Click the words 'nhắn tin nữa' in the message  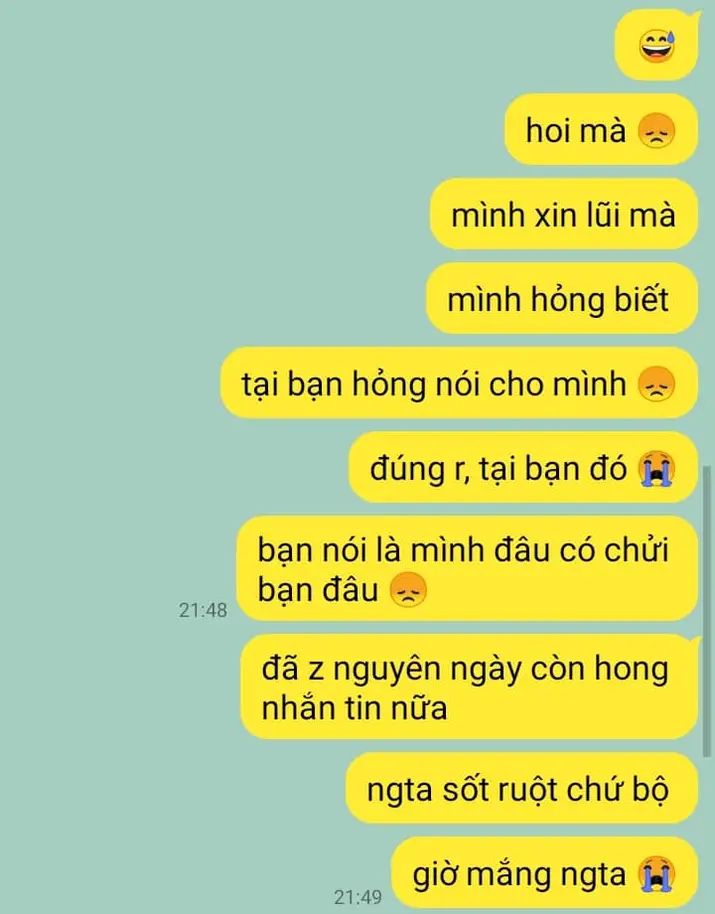[x=354, y=708]
